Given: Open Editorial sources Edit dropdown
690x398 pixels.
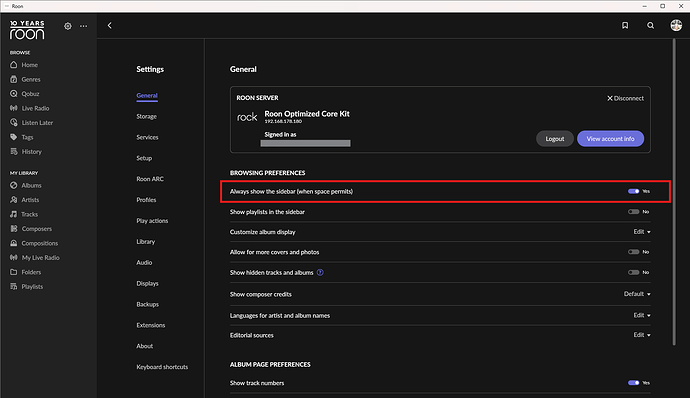Looking at the screenshot, I should coord(642,335).
